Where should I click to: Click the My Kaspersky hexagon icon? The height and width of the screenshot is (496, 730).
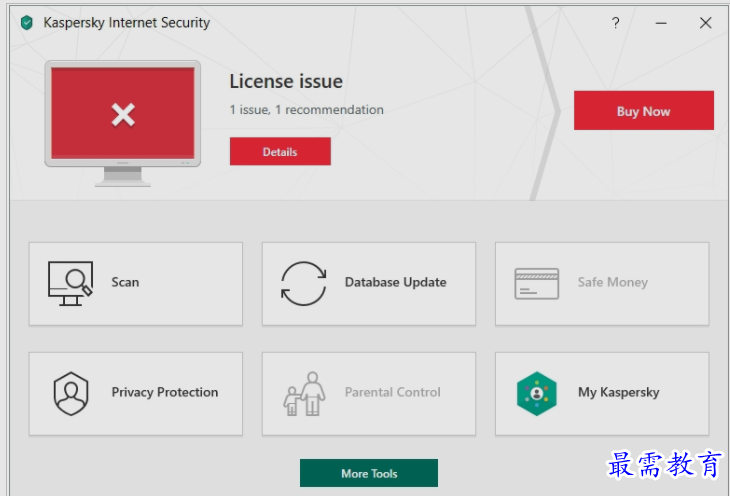coord(537,394)
